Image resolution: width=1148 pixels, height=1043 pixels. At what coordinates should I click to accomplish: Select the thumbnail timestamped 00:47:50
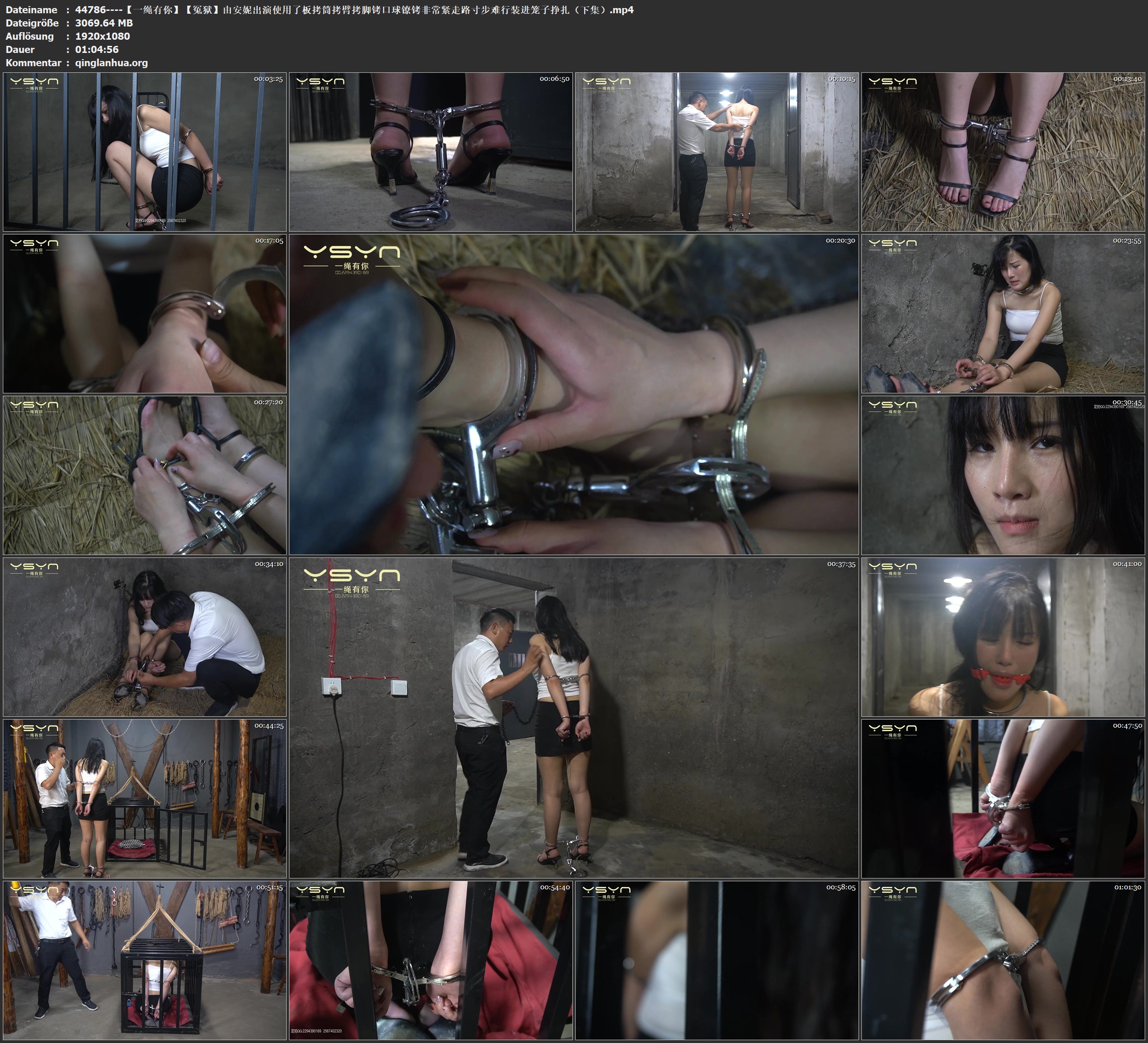click(x=1003, y=798)
